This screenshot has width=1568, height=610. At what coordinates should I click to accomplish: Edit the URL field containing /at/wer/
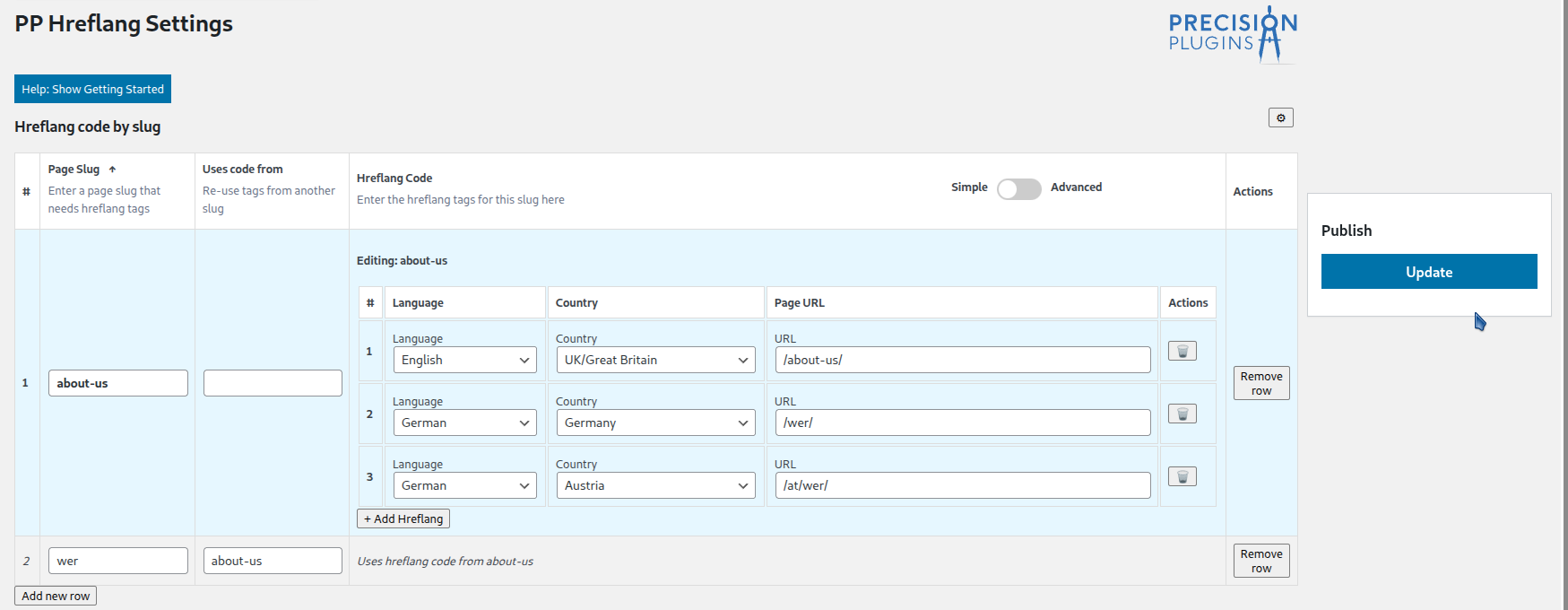[963, 485]
